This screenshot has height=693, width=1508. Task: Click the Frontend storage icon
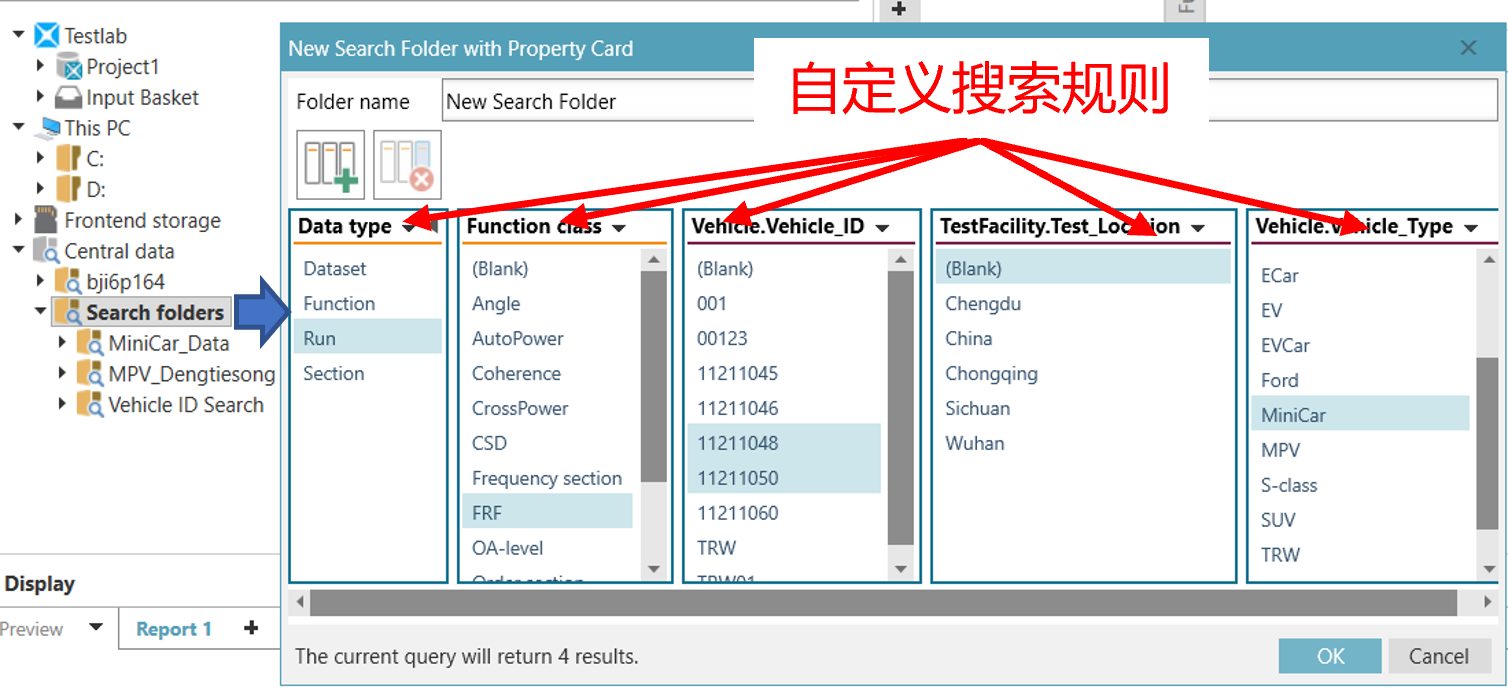click(46, 220)
